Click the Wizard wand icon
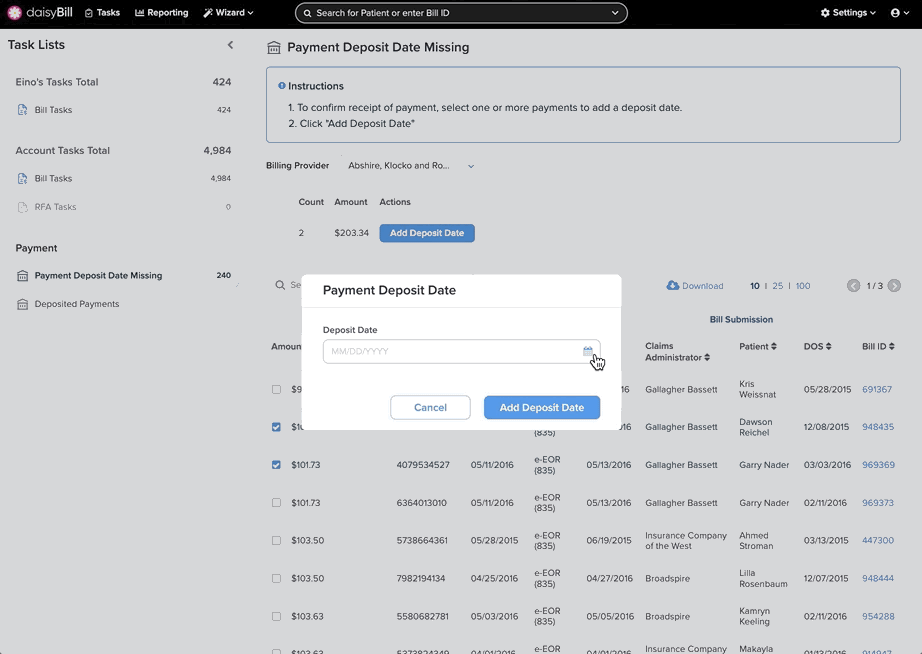The width and height of the screenshot is (922, 654). (208, 13)
